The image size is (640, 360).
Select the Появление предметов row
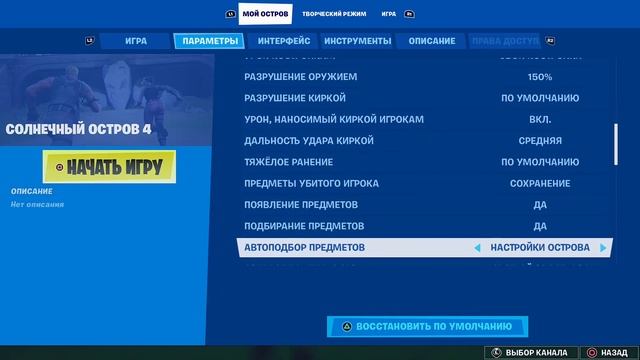point(424,204)
